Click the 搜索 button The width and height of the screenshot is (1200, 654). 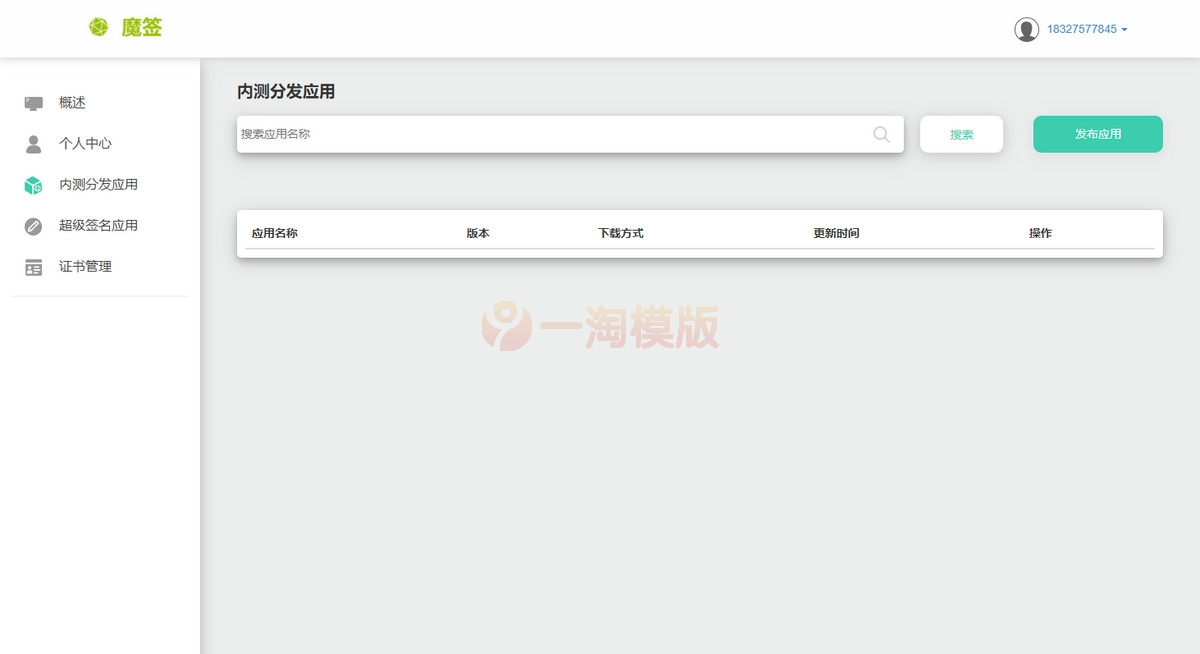pos(961,133)
